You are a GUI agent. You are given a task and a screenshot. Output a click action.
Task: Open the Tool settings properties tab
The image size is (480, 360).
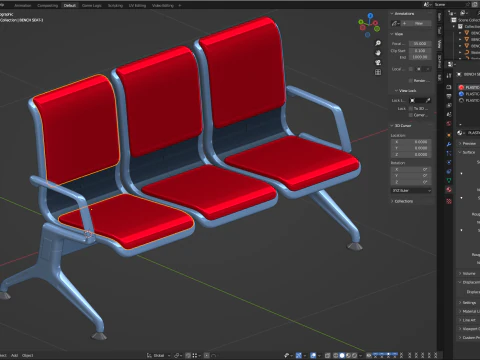tap(449, 76)
